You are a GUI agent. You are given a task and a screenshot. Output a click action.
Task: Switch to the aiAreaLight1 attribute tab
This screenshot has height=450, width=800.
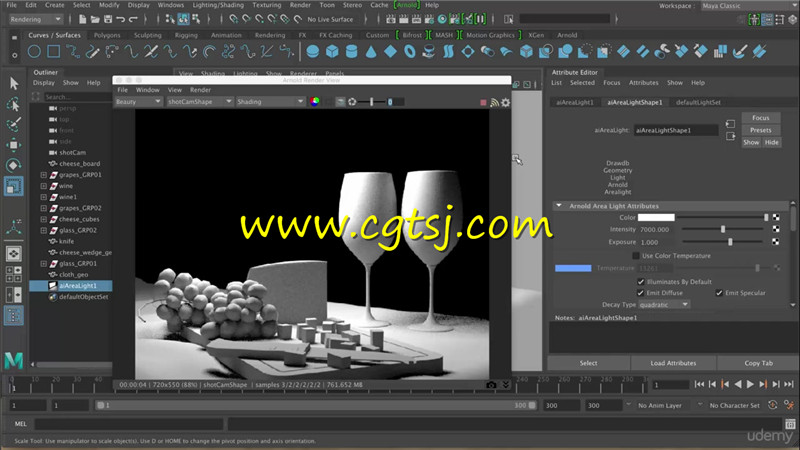pos(575,102)
